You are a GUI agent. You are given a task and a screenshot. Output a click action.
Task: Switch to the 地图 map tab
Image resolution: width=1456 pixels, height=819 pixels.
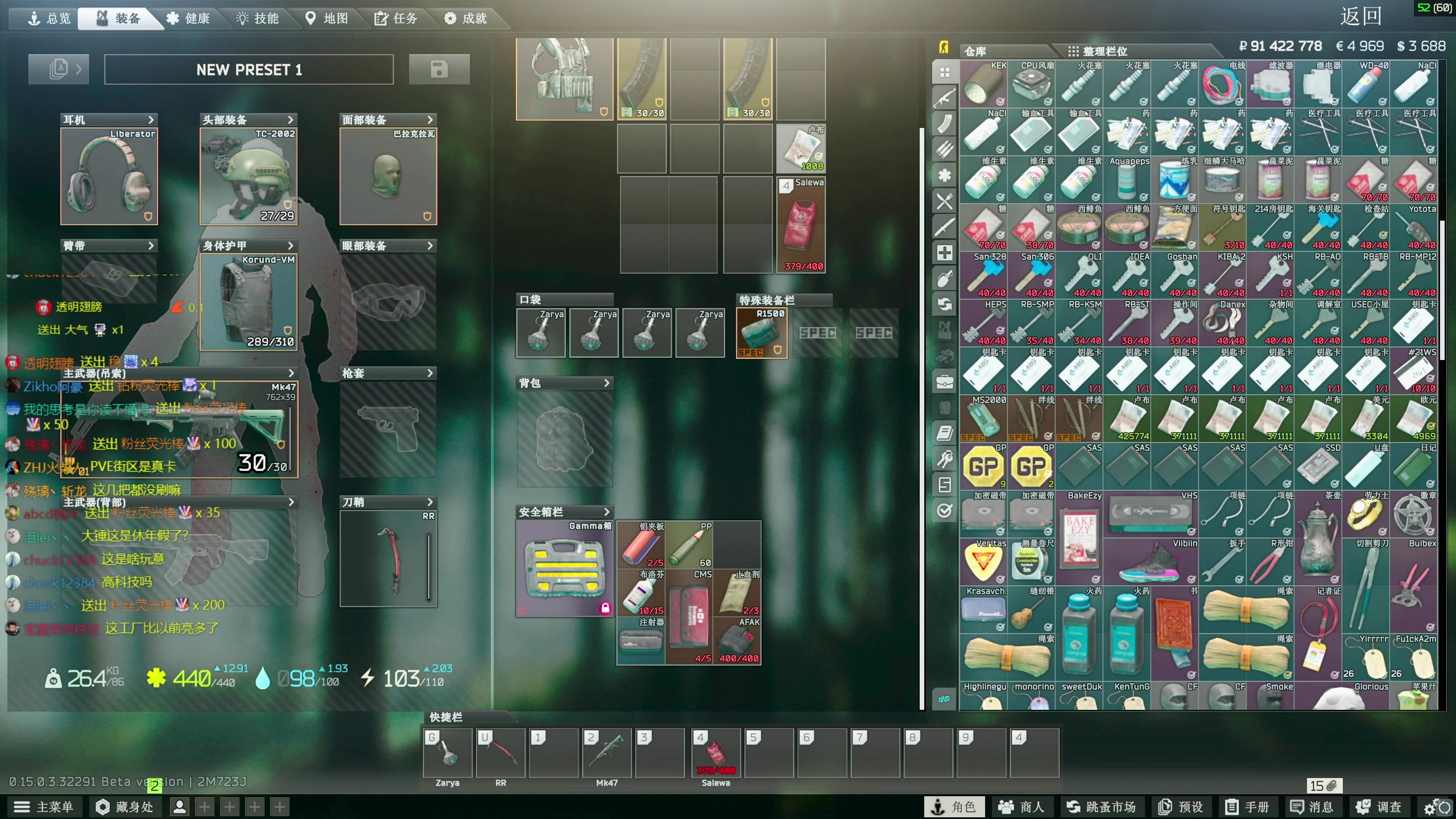click(x=326, y=19)
